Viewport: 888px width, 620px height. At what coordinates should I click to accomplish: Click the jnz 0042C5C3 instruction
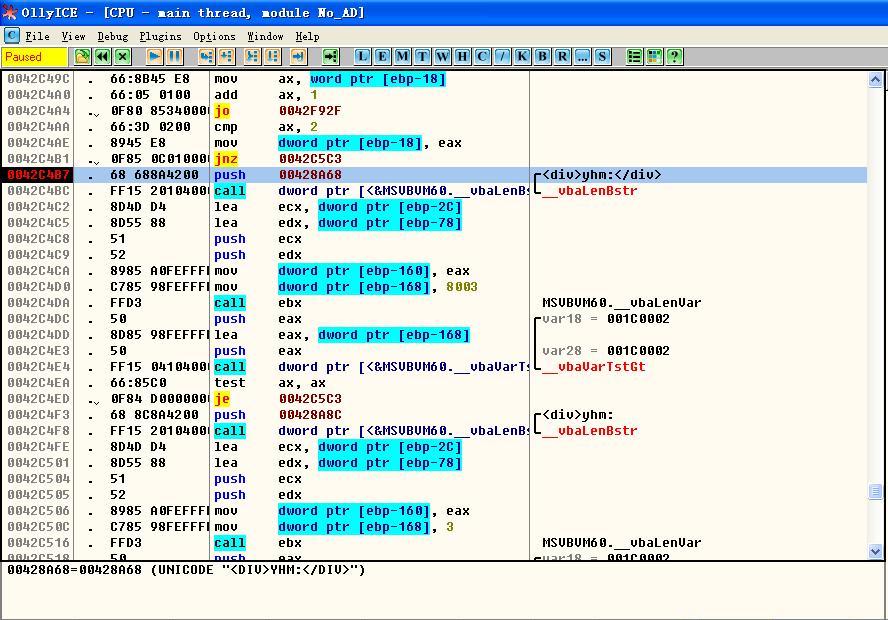278,159
